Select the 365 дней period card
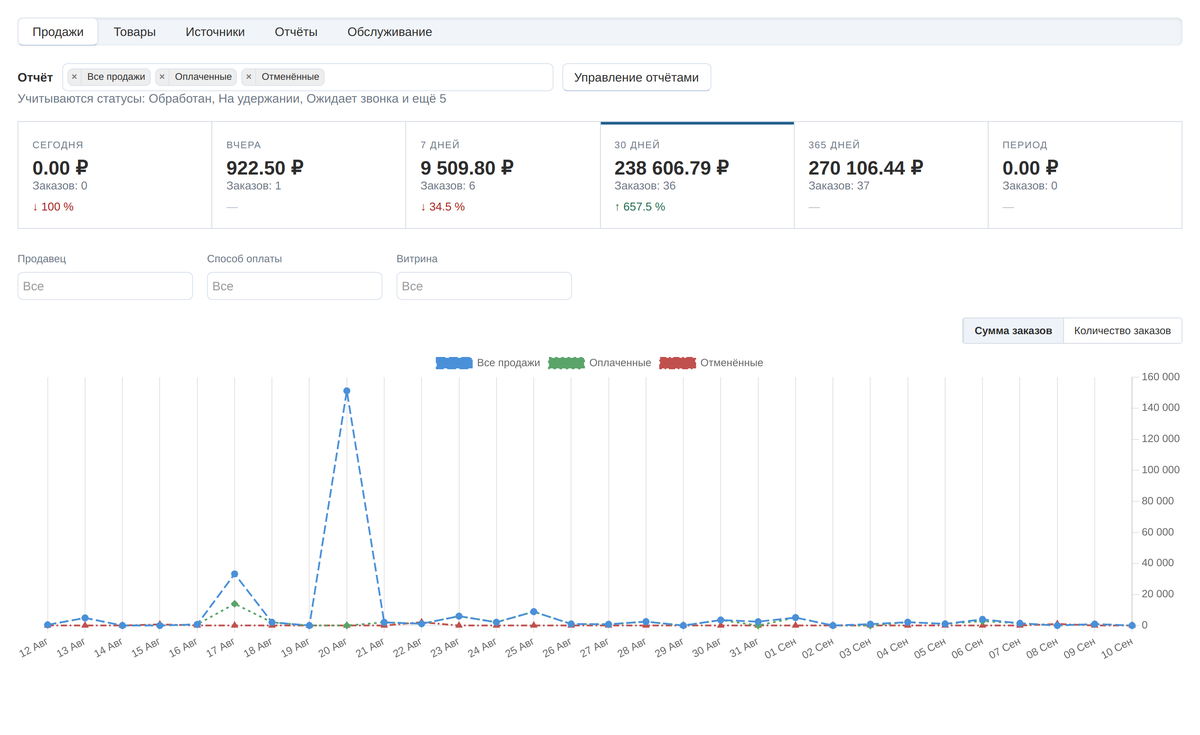The height and width of the screenshot is (735, 1200). click(x=891, y=175)
